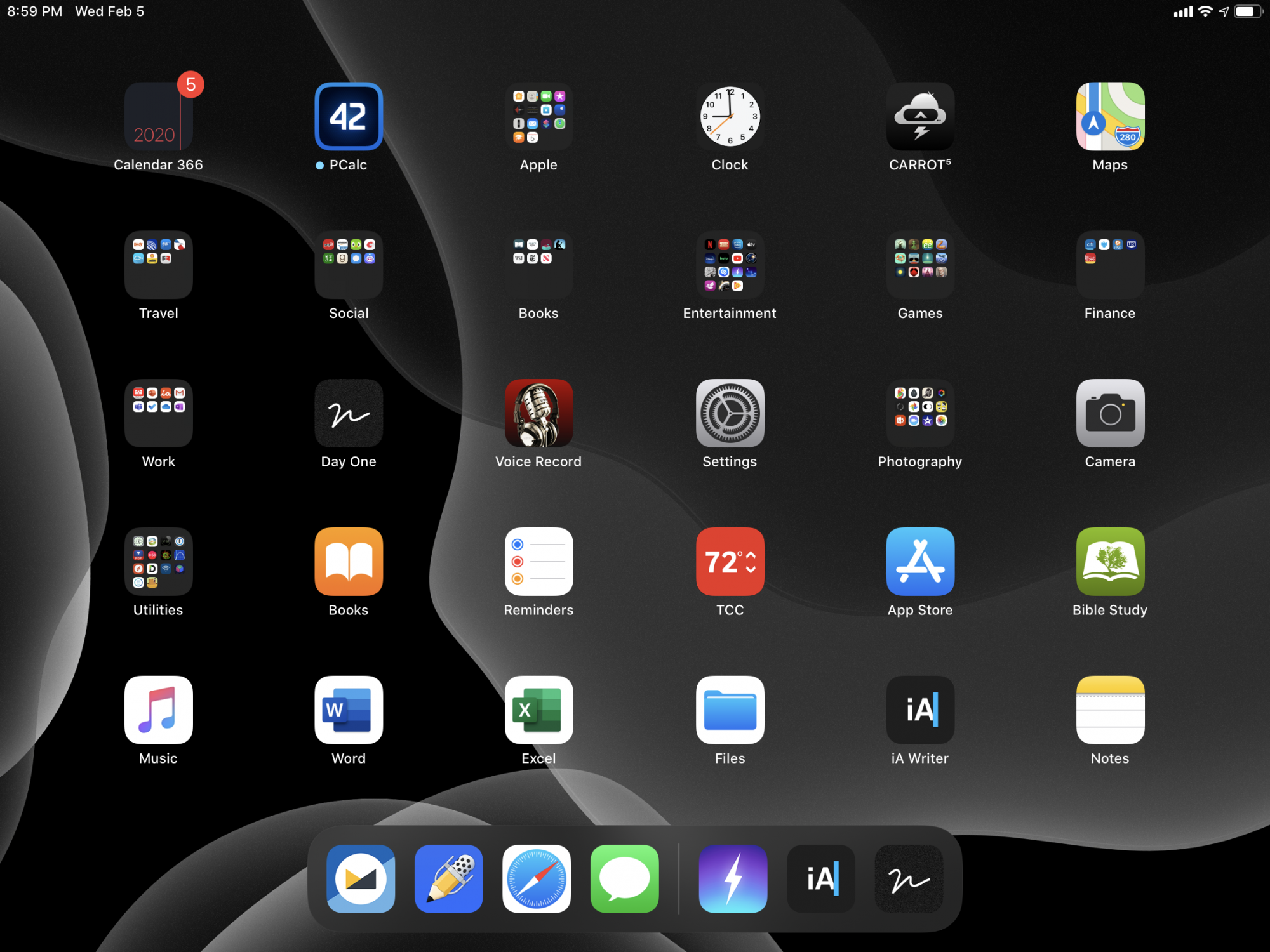The image size is (1270, 952).
Task: Open Microsoft Word
Action: point(349,710)
